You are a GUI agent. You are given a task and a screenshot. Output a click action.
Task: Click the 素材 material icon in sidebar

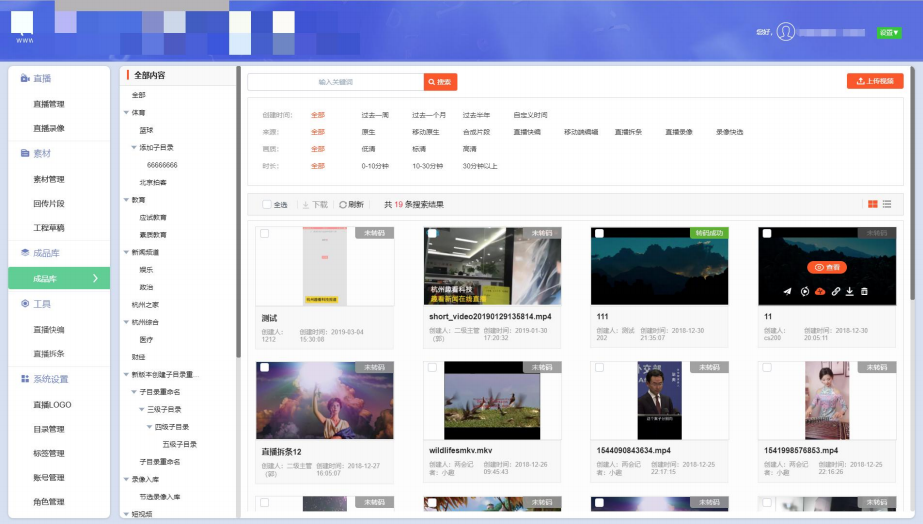pyautogui.click(x=25, y=153)
